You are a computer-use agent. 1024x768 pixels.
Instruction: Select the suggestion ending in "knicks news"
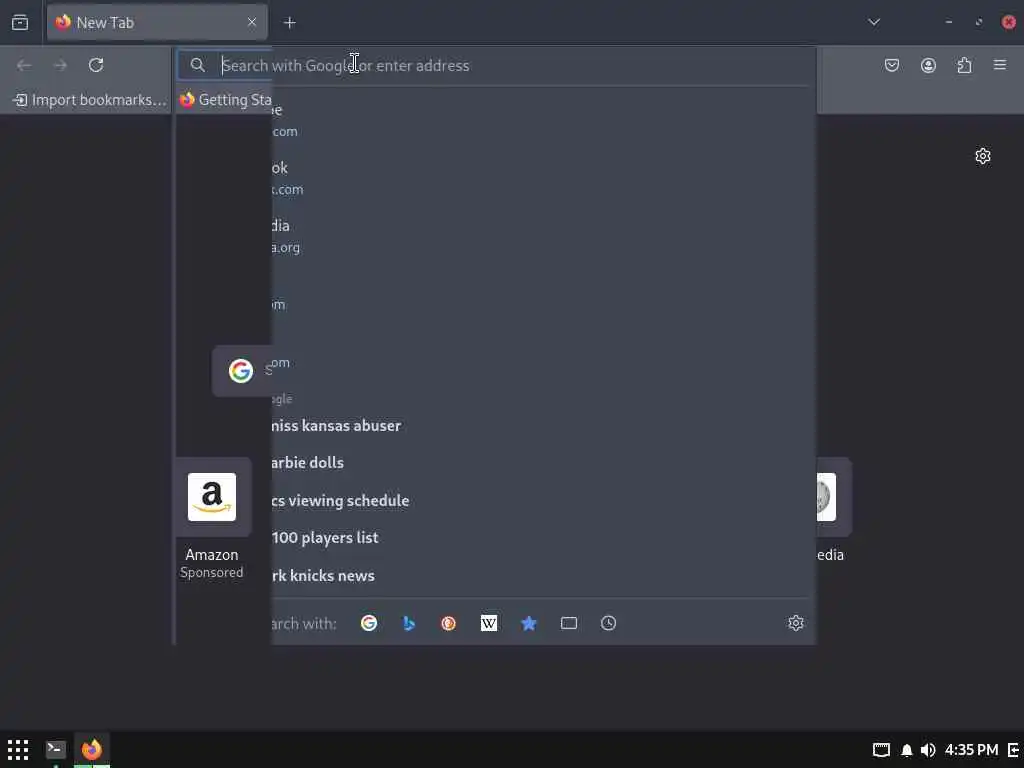(543, 576)
